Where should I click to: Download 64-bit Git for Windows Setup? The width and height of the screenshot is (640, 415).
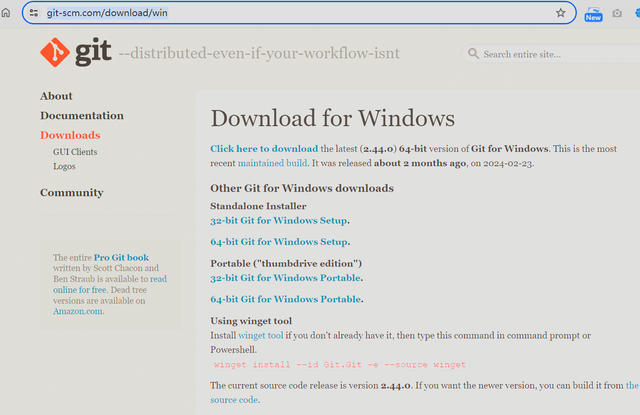pos(279,242)
